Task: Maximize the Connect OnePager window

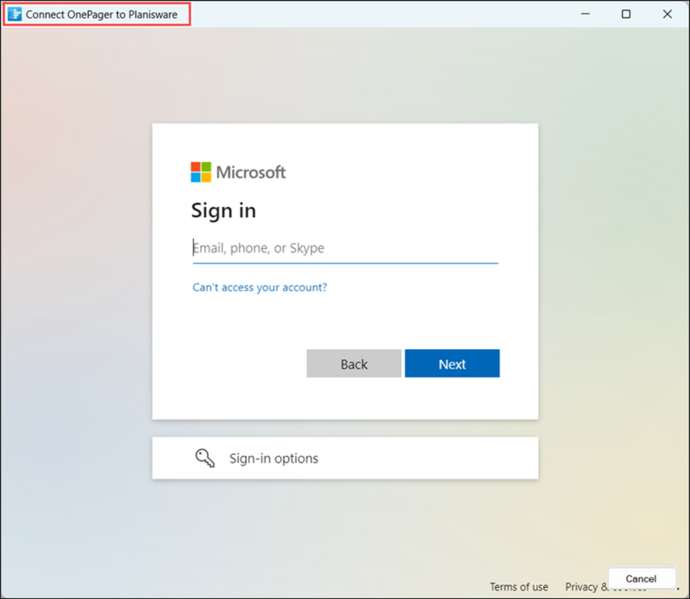Action: [626, 14]
